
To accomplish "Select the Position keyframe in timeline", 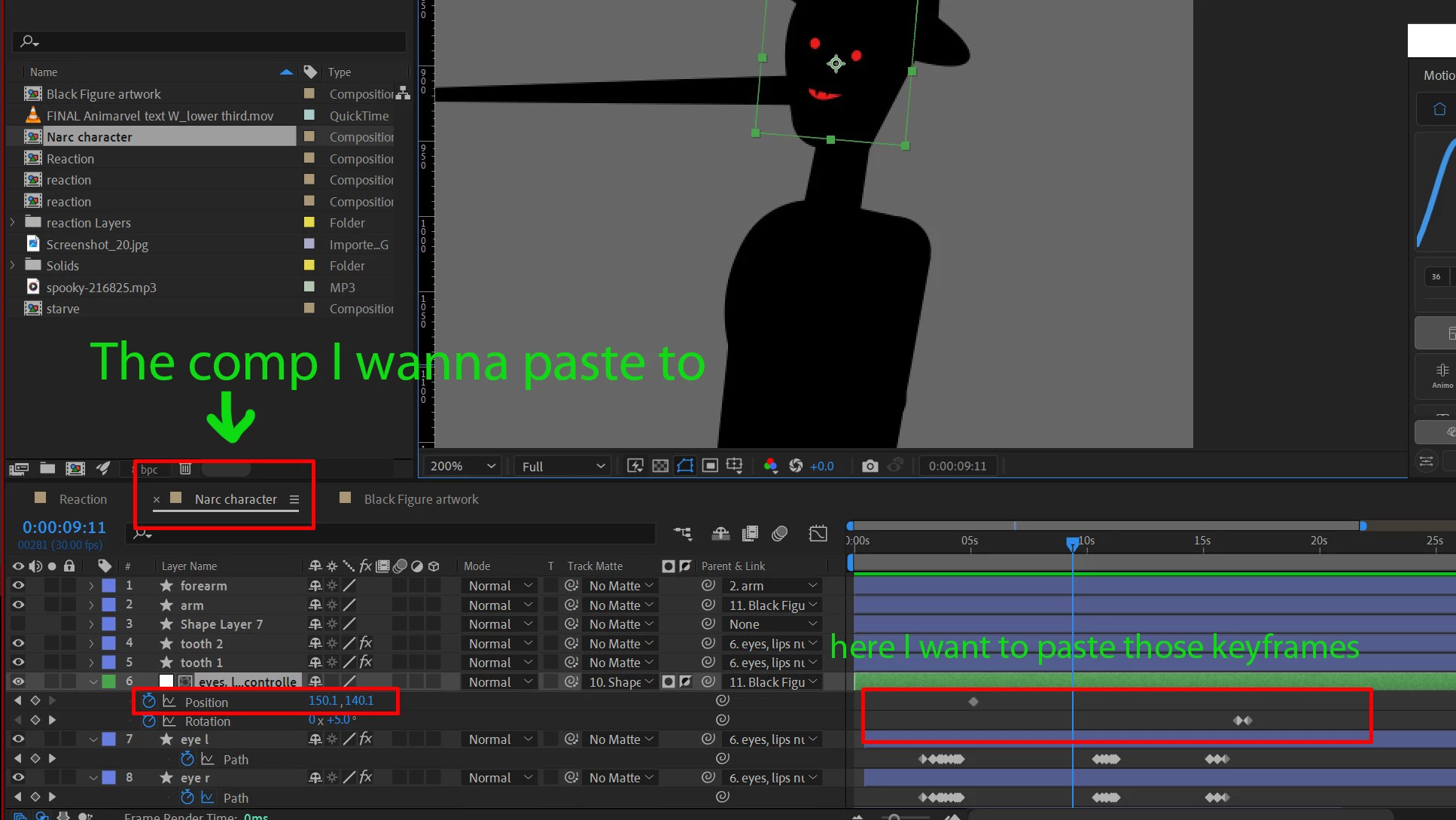I will (973, 702).
